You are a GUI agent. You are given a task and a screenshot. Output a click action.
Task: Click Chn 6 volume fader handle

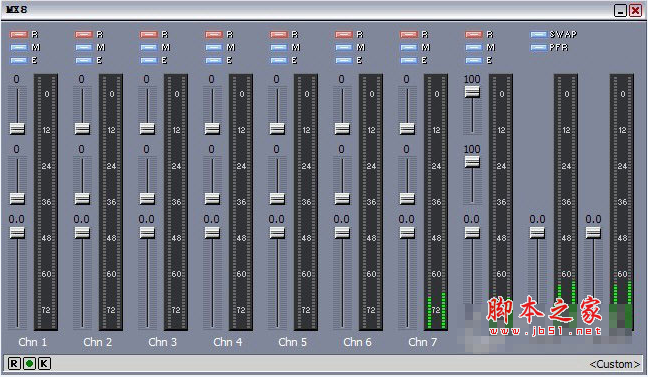pos(342,233)
